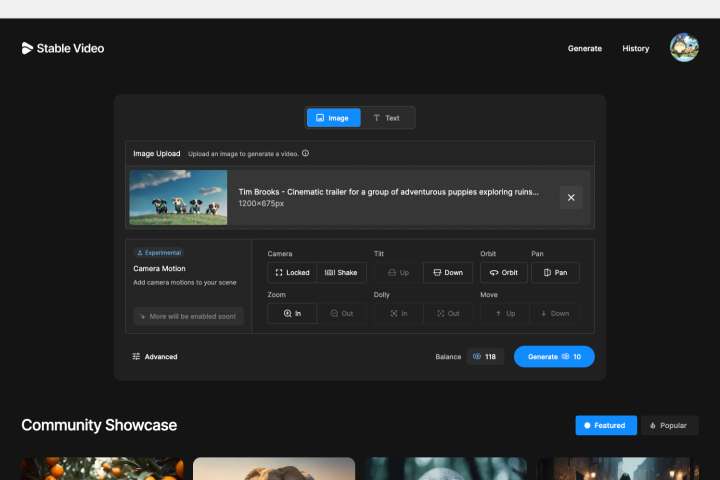The image size is (720, 480).
Task: Enable the Shake camera option
Action: [341, 272]
